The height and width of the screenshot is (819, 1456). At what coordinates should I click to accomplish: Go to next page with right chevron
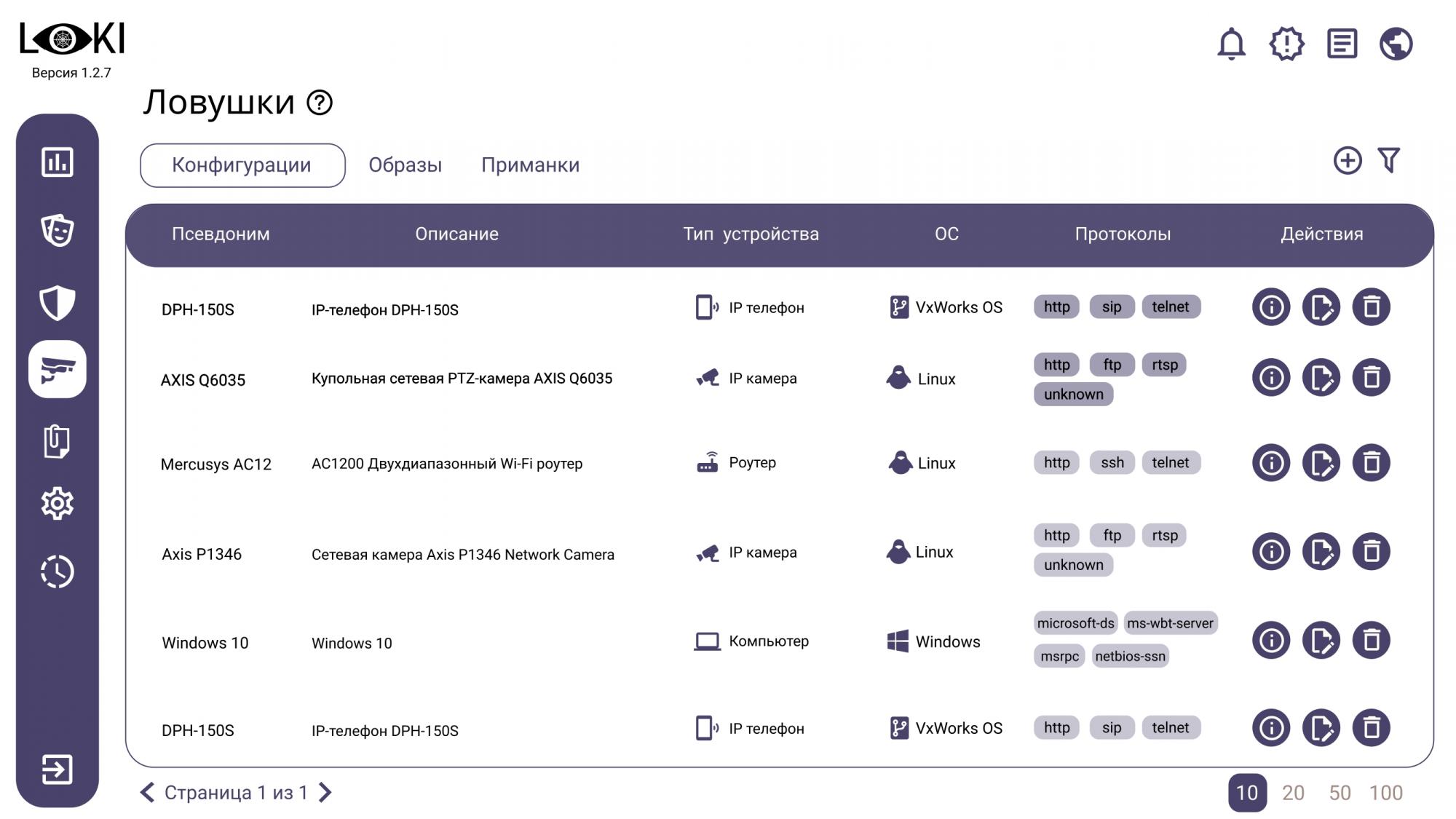point(325,792)
